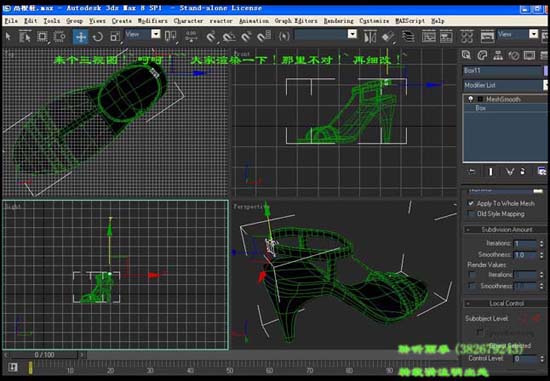Toggle Apply To Whole Mesh checkbox
The height and width of the screenshot is (381, 550).
[x=471, y=203]
